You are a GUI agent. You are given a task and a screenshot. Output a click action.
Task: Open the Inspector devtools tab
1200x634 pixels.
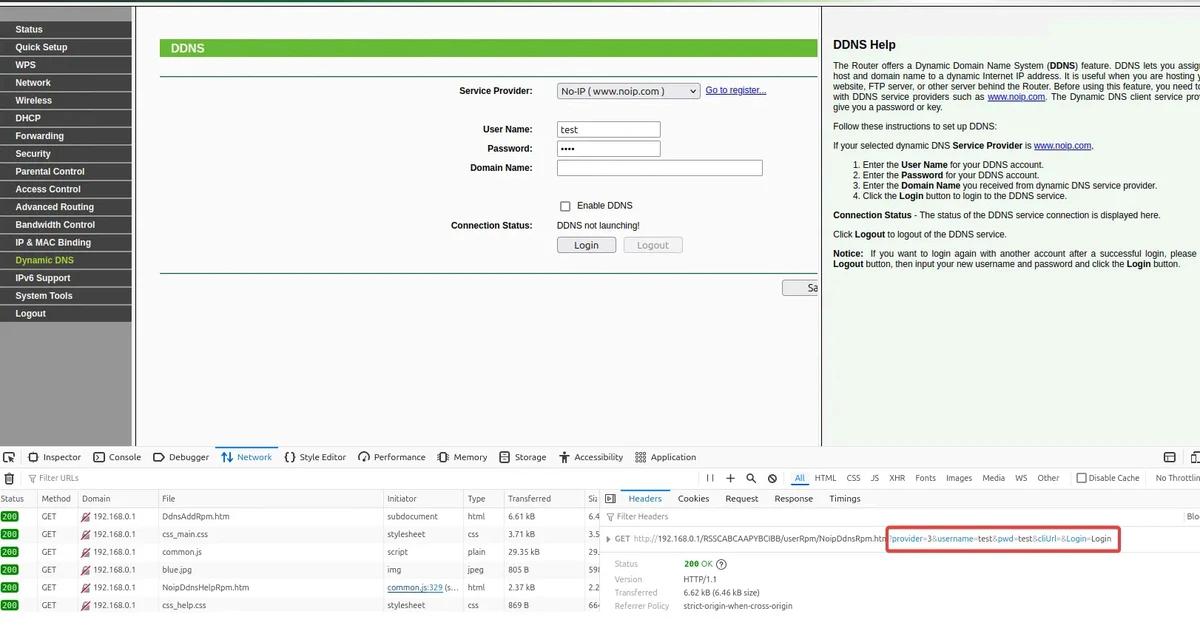pos(54,457)
